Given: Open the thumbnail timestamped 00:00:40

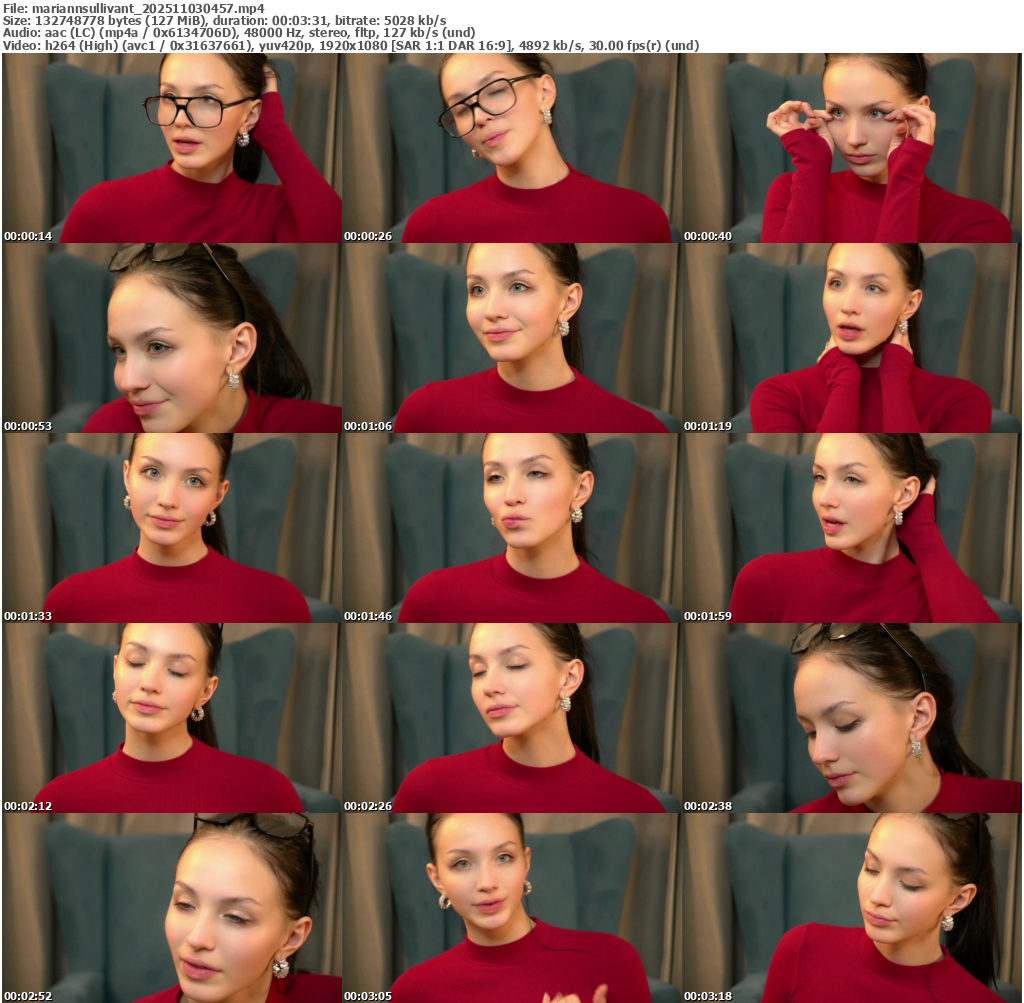Looking at the screenshot, I should coord(852,148).
